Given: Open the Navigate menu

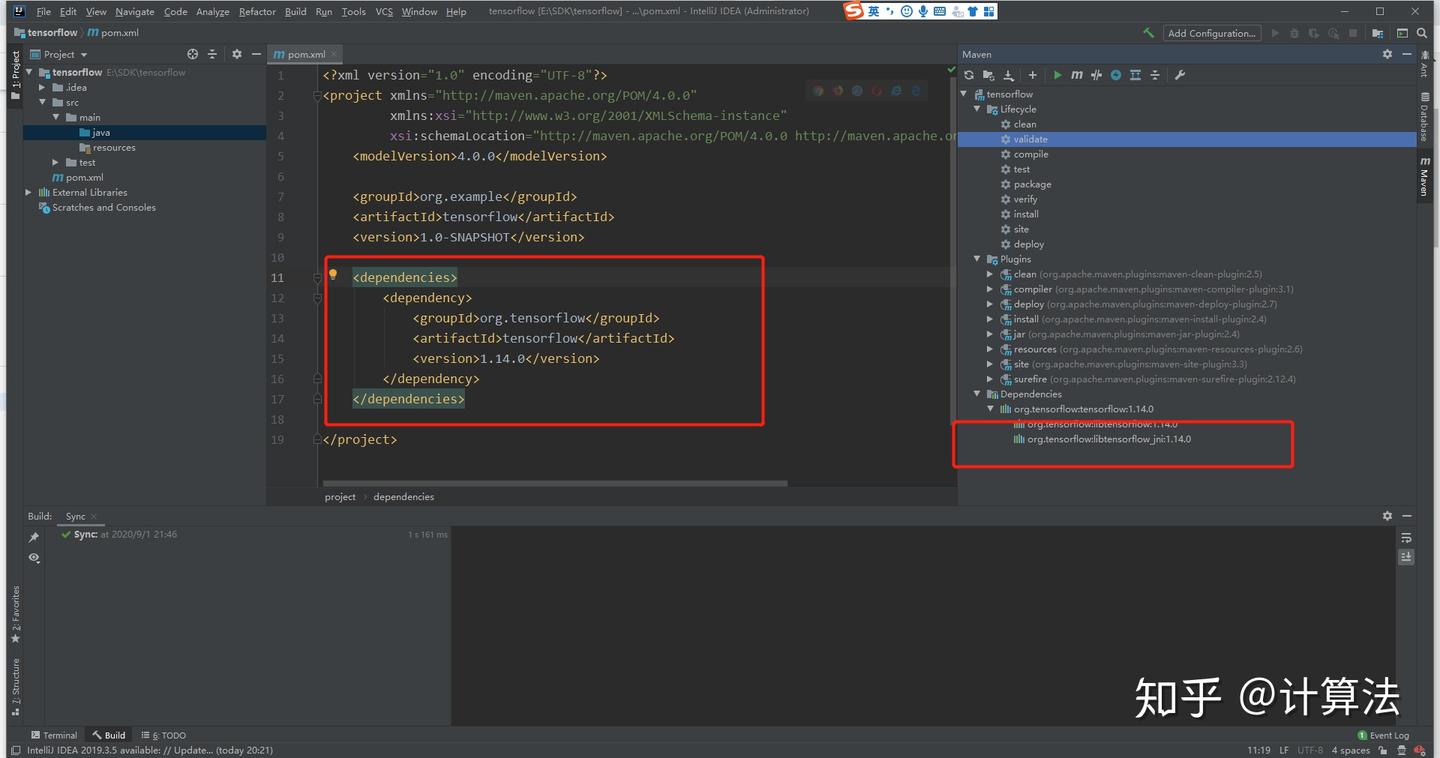Looking at the screenshot, I should (134, 12).
